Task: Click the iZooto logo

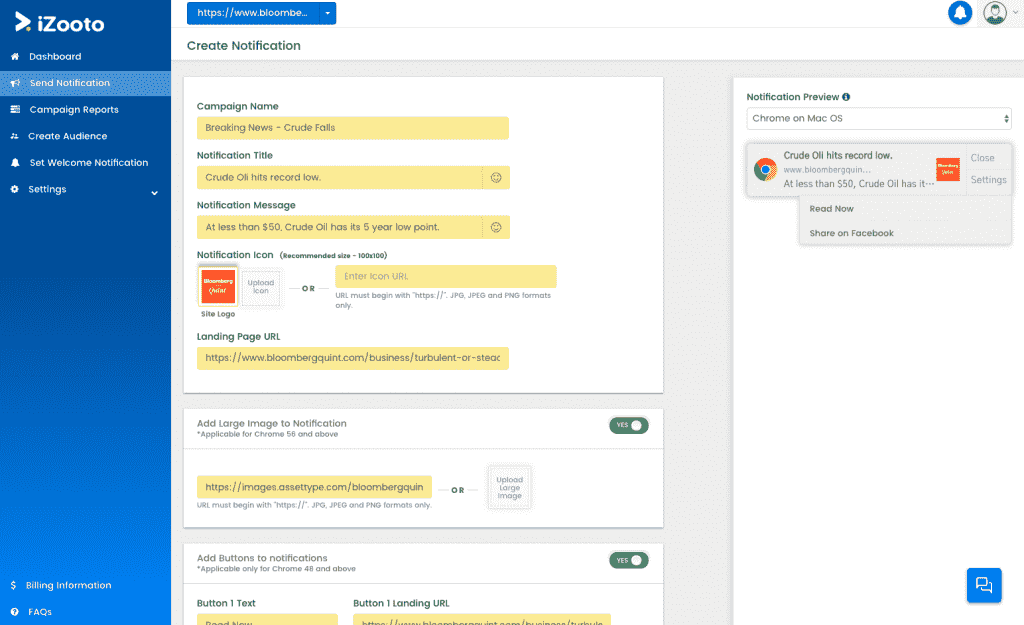Action: click(60, 22)
